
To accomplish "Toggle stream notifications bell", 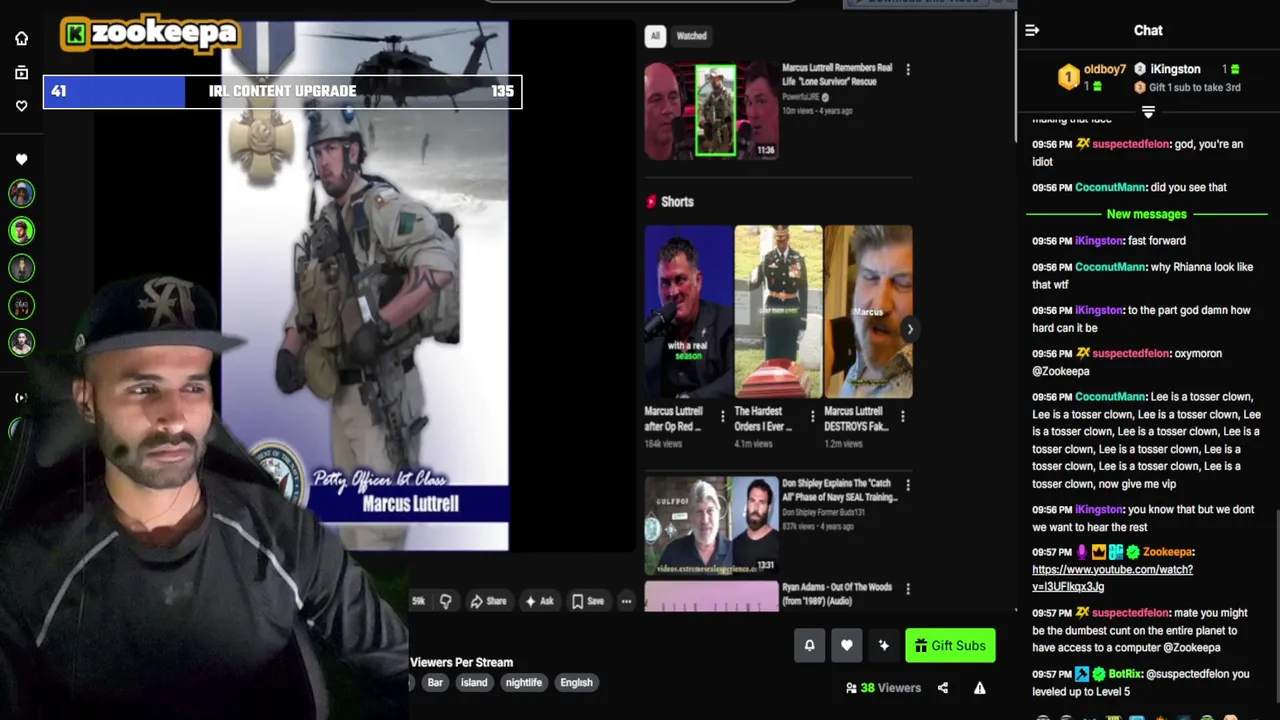I will pos(810,646).
